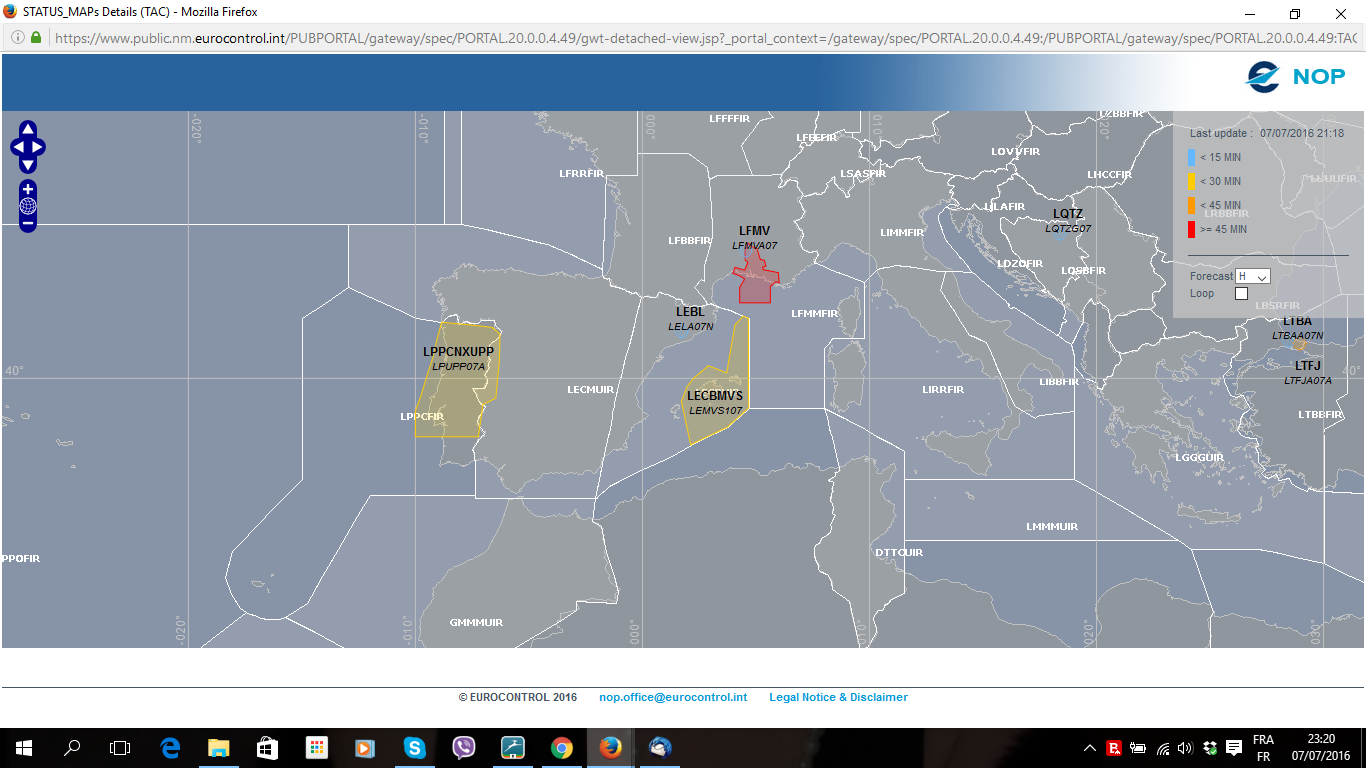Pan the map right with the arrow
The image size is (1366, 768).
[x=38, y=148]
